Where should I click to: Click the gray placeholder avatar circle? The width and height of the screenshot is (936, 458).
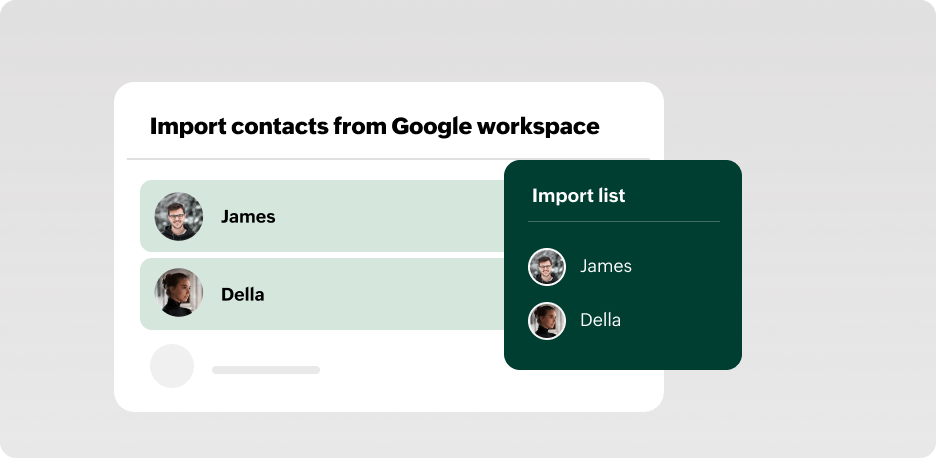172,366
